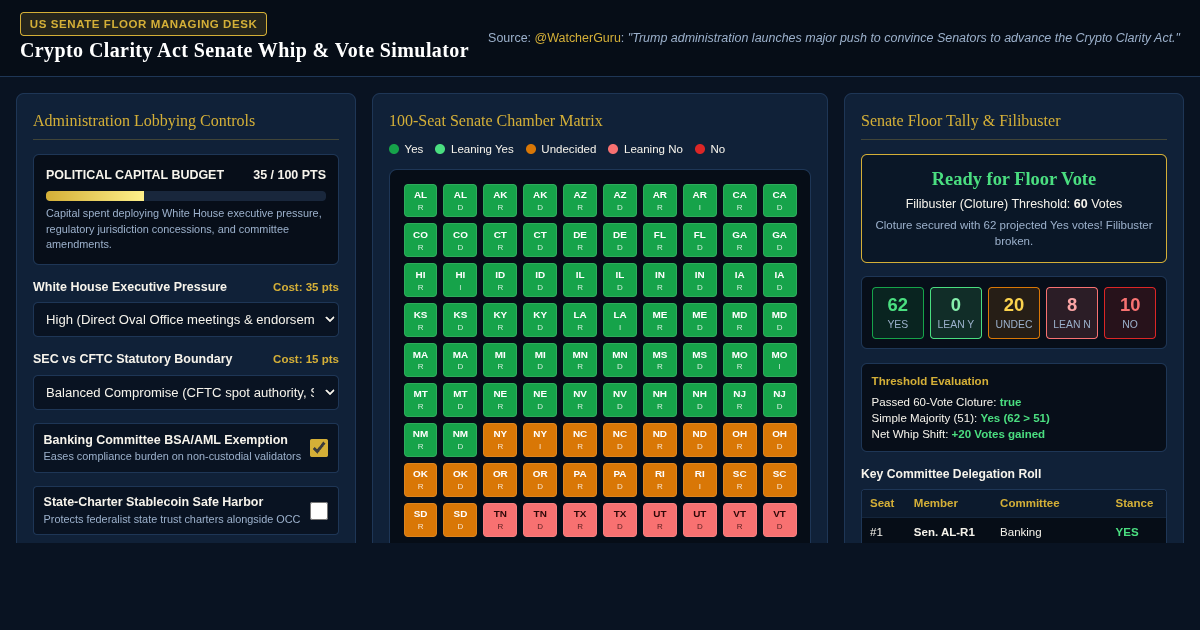This screenshot has height=630, width=1200.
Task: Click the Ready for Floor Vote status heading
Action: click(x=1014, y=179)
